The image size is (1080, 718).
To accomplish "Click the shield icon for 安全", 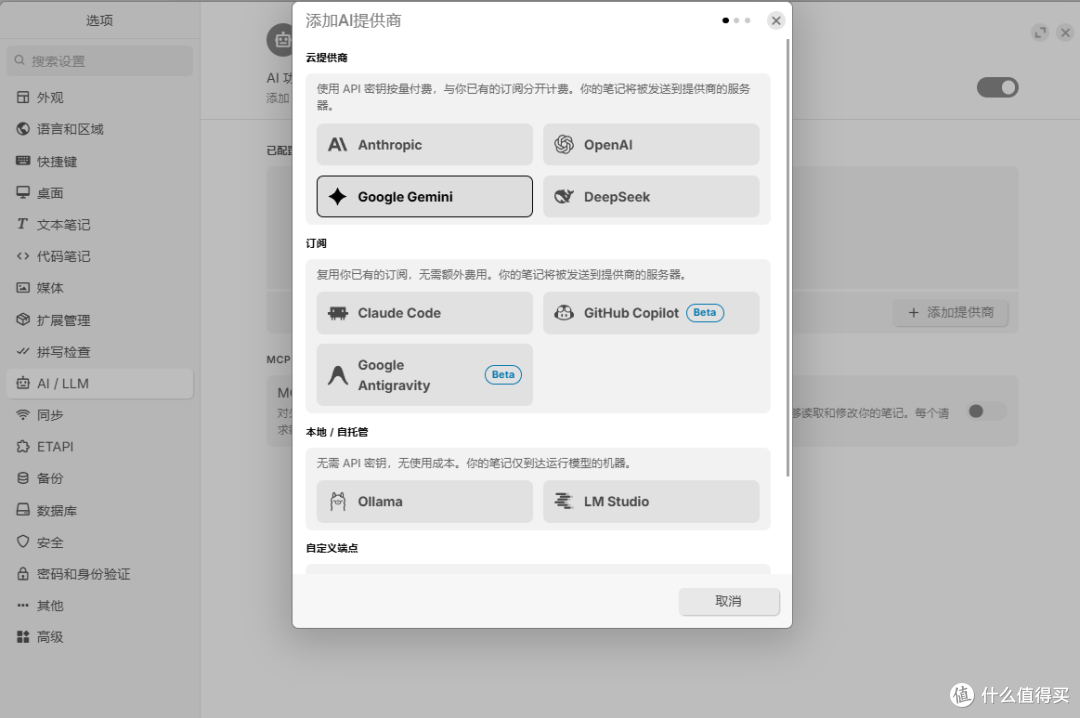I will click(23, 542).
